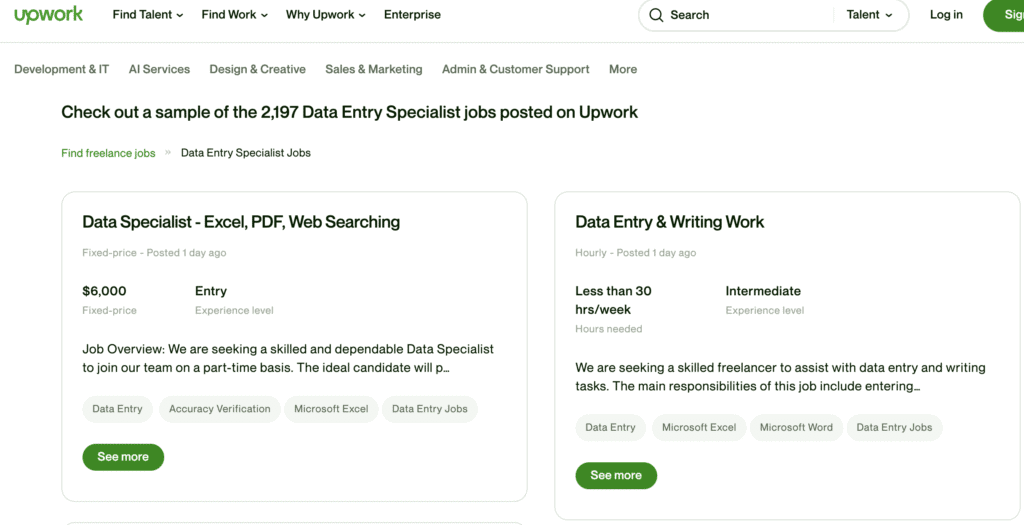This screenshot has height=525, width=1024.
Task: Select the Microsoft Word skill tag
Action: pyautogui.click(x=796, y=427)
